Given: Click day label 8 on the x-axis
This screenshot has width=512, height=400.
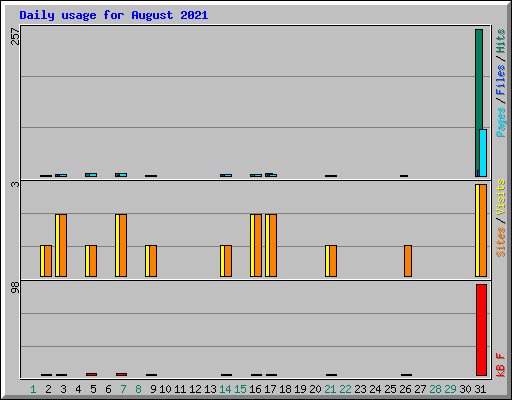Looking at the screenshot, I should click(x=138, y=389).
